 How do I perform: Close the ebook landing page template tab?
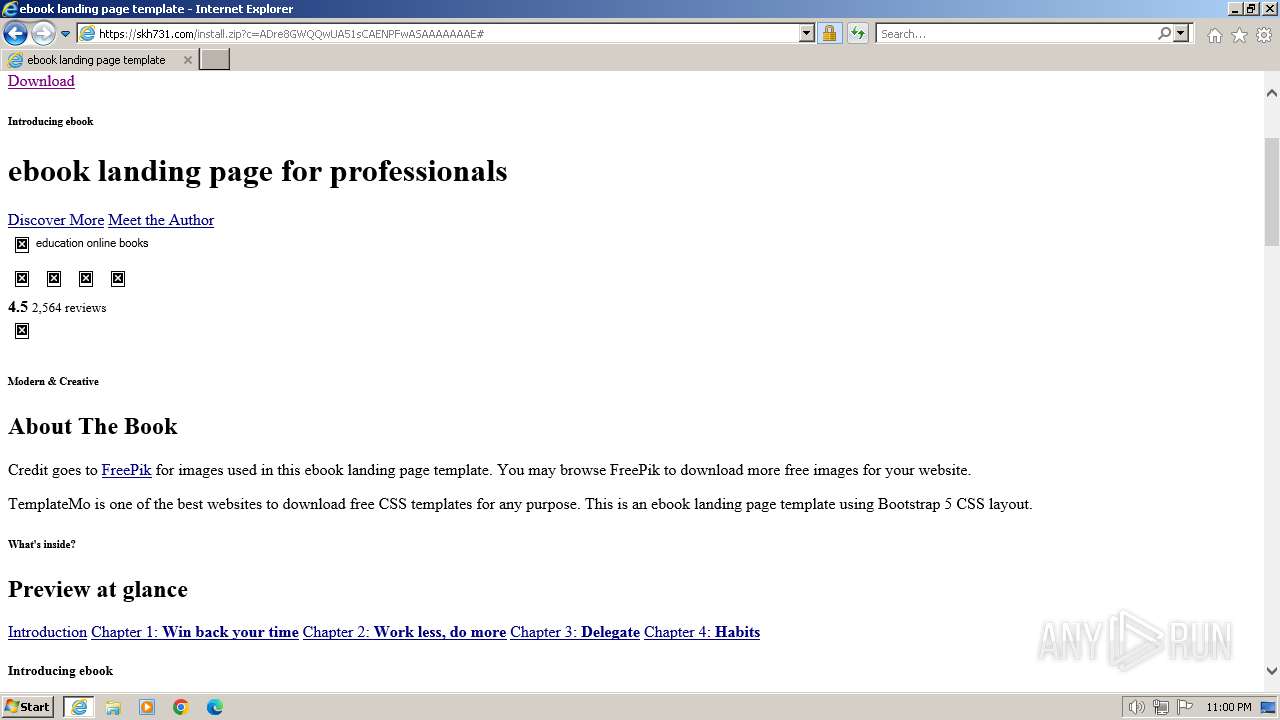(x=187, y=60)
